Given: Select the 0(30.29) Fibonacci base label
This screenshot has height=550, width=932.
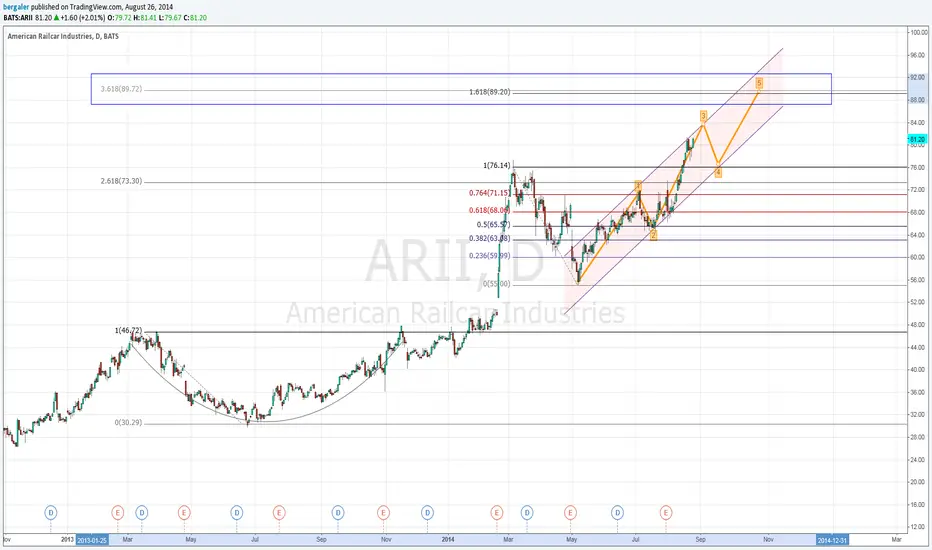Looking at the screenshot, I should point(128,422).
